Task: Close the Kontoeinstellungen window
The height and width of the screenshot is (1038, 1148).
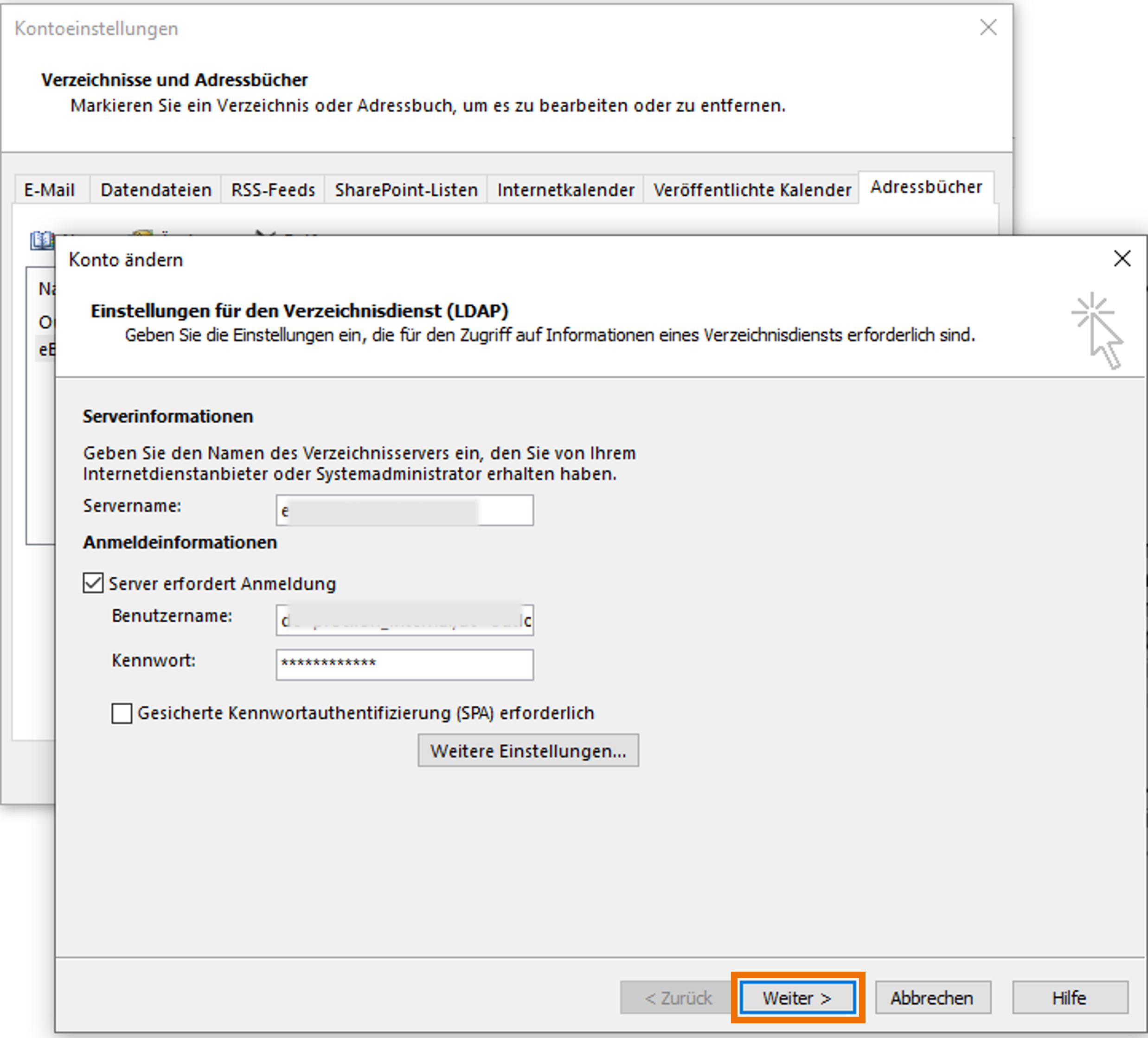Action: (x=988, y=27)
